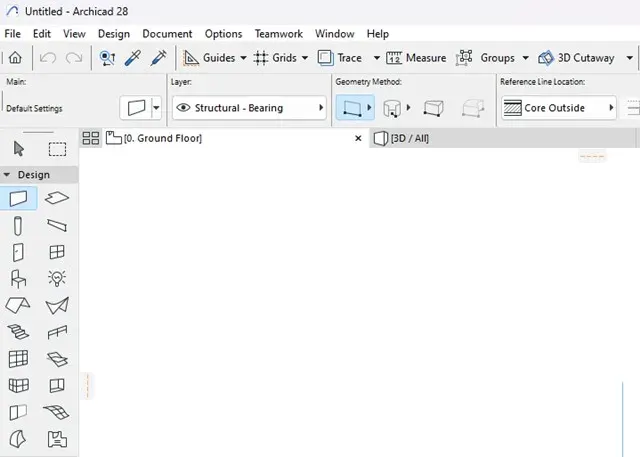Open the default settings dropdown arrow

(156, 108)
